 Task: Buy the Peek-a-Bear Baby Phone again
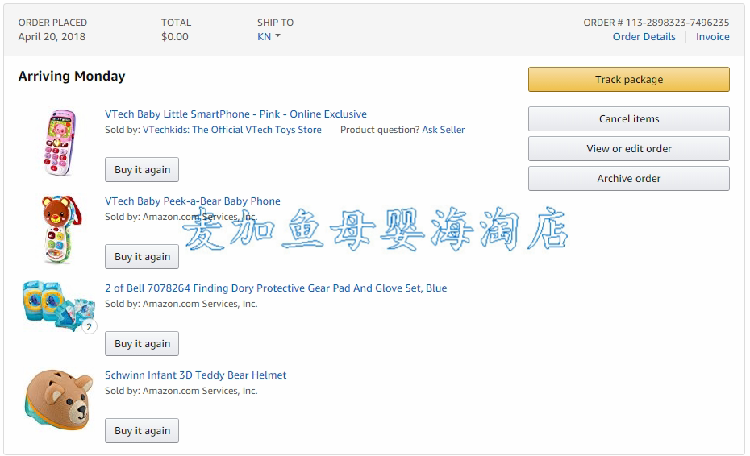pos(142,256)
